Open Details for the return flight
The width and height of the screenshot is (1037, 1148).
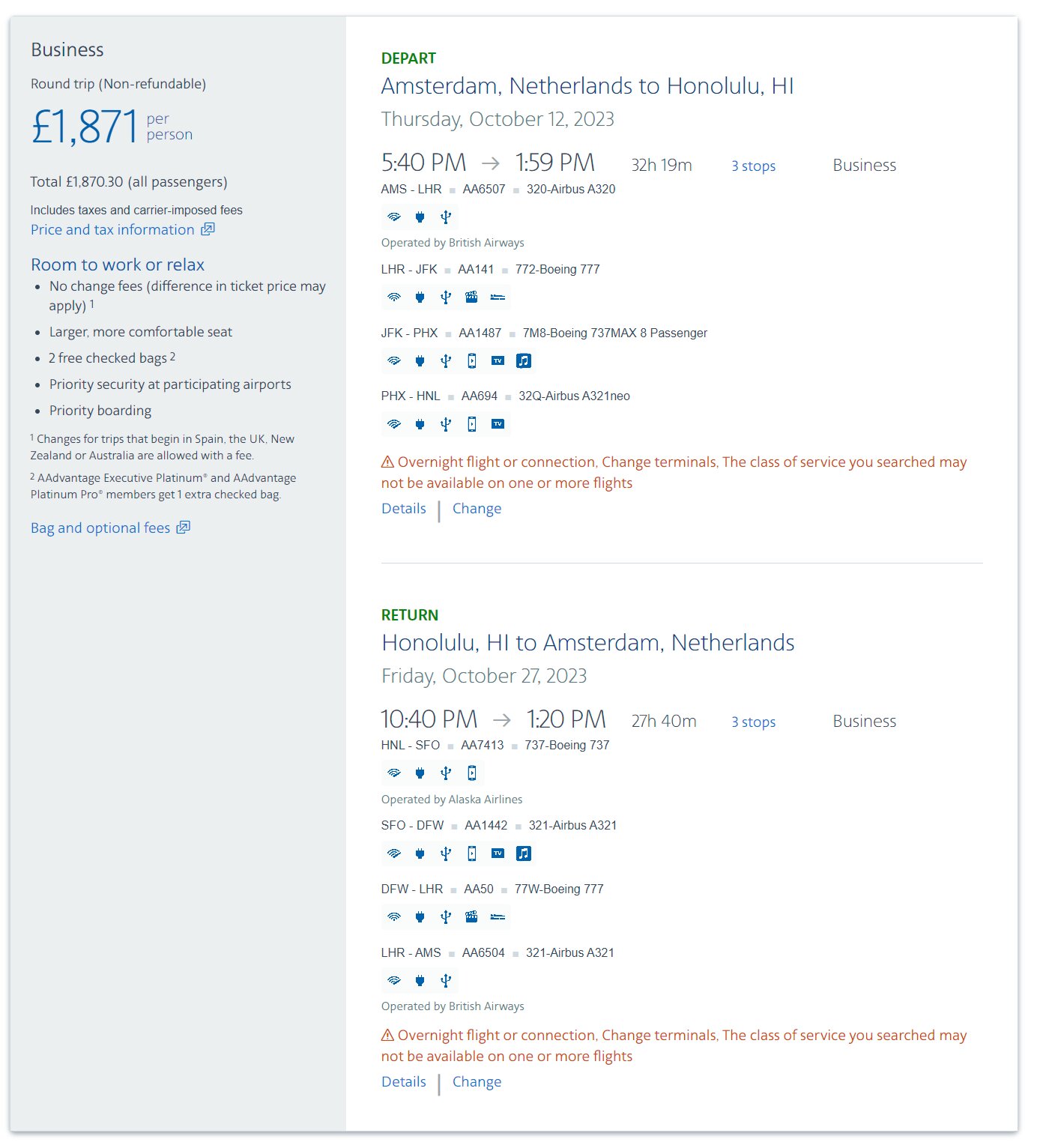coord(404,1082)
